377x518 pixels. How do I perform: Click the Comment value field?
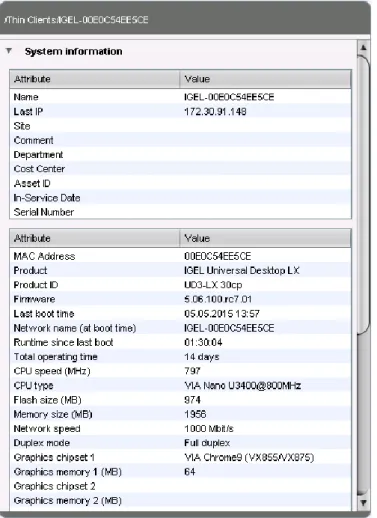(265, 140)
